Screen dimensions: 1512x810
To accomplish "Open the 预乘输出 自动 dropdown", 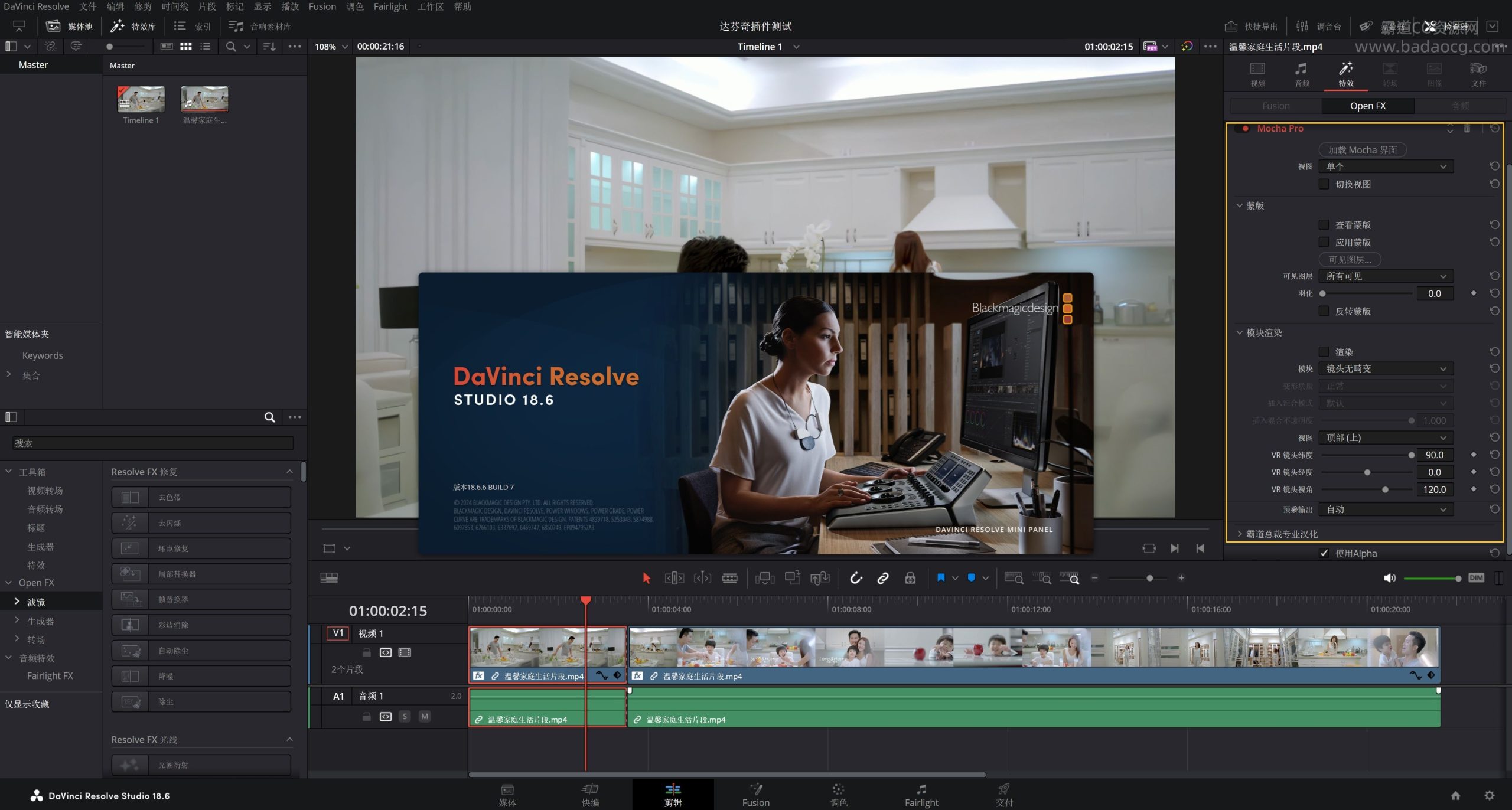I will click(1386, 509).
